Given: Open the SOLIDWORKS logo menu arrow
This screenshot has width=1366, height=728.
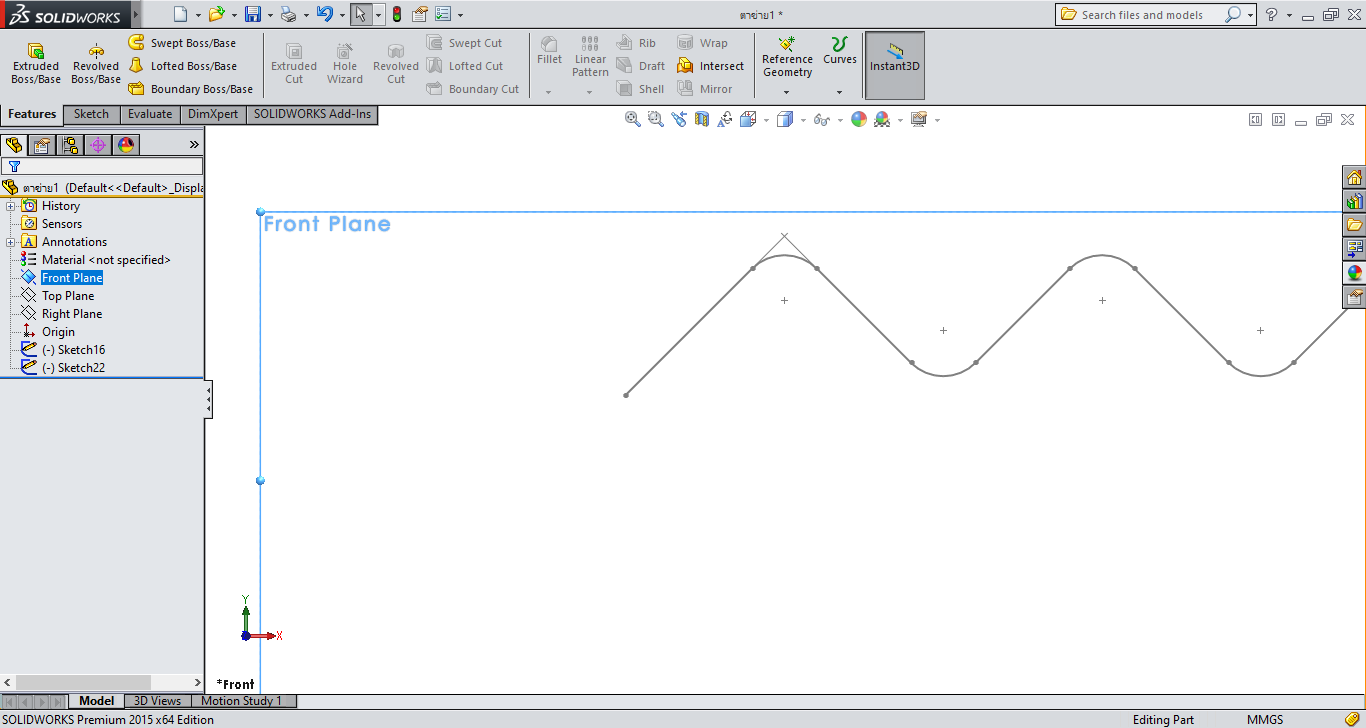Looking at the screenshot, I should coord(136,15).
